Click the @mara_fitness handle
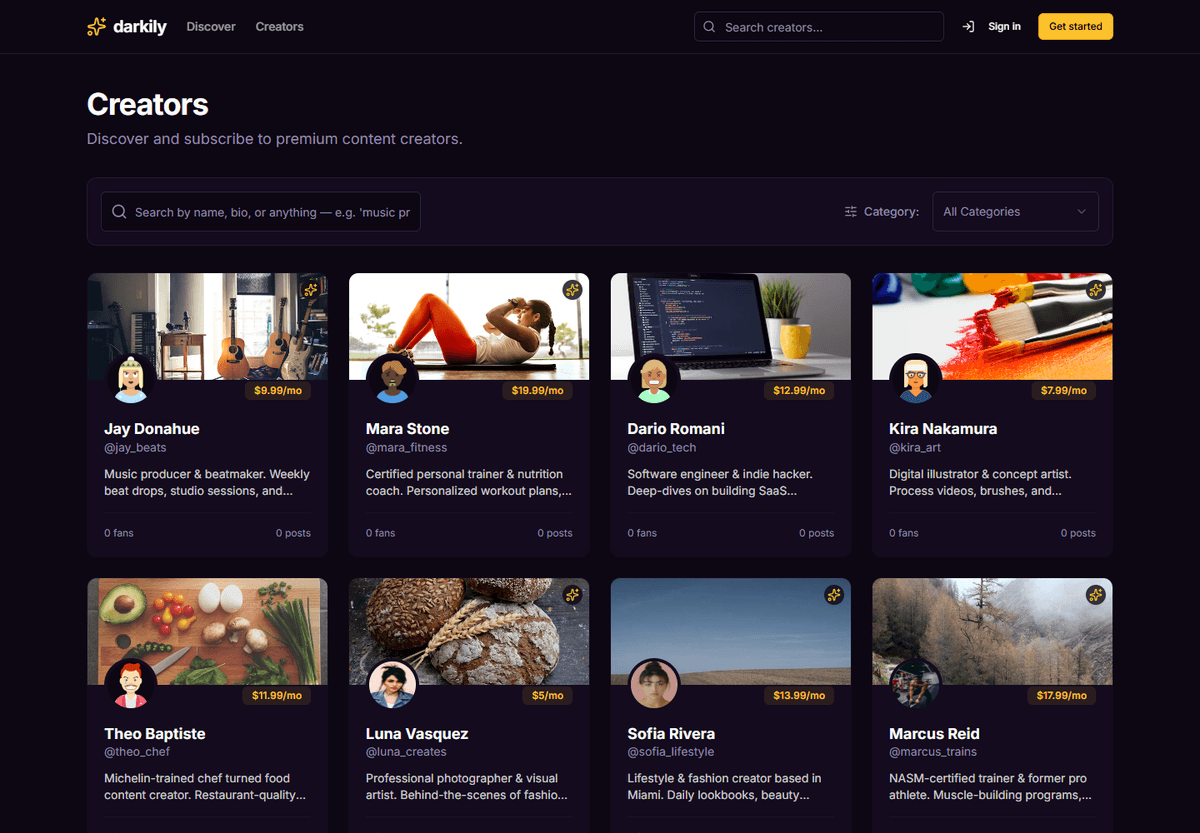Image resolution: width=1200 pixels, height=833 pixels. pyautogui.click(x=406, y=448)
